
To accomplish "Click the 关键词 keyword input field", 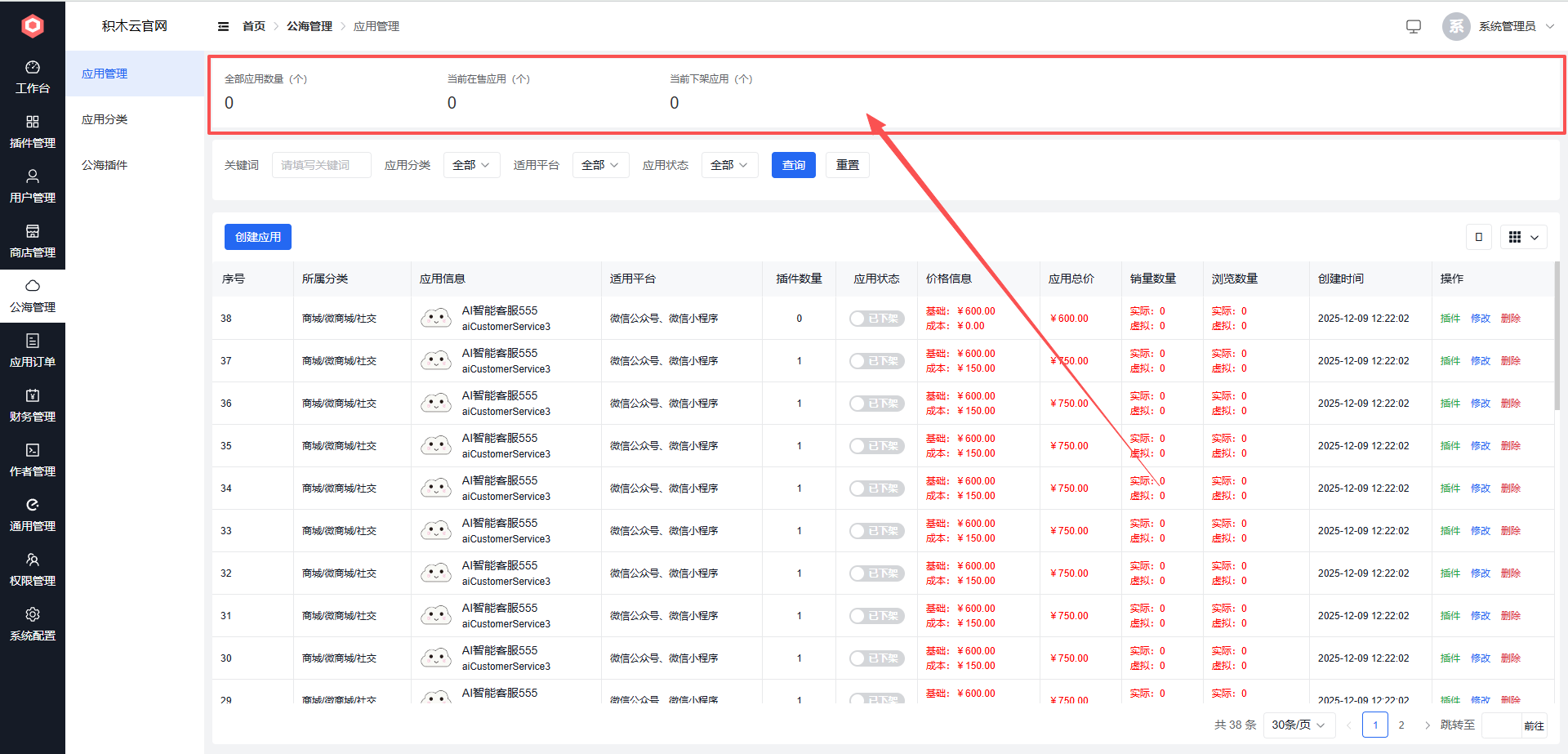I will coord(321,165).
